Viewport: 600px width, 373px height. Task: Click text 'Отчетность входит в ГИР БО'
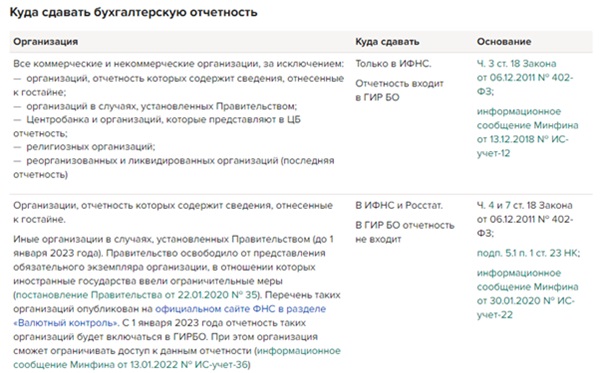(x=399, y=90)
